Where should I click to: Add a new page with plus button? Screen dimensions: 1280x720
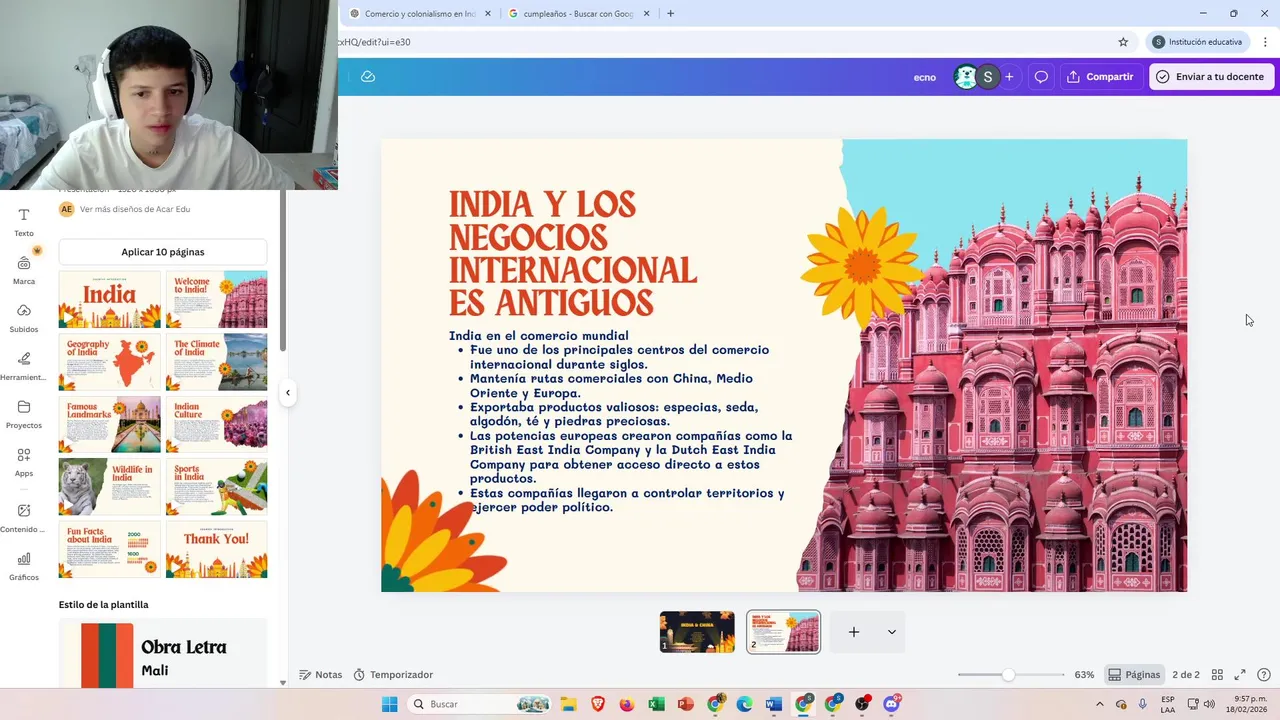point(854,632)
